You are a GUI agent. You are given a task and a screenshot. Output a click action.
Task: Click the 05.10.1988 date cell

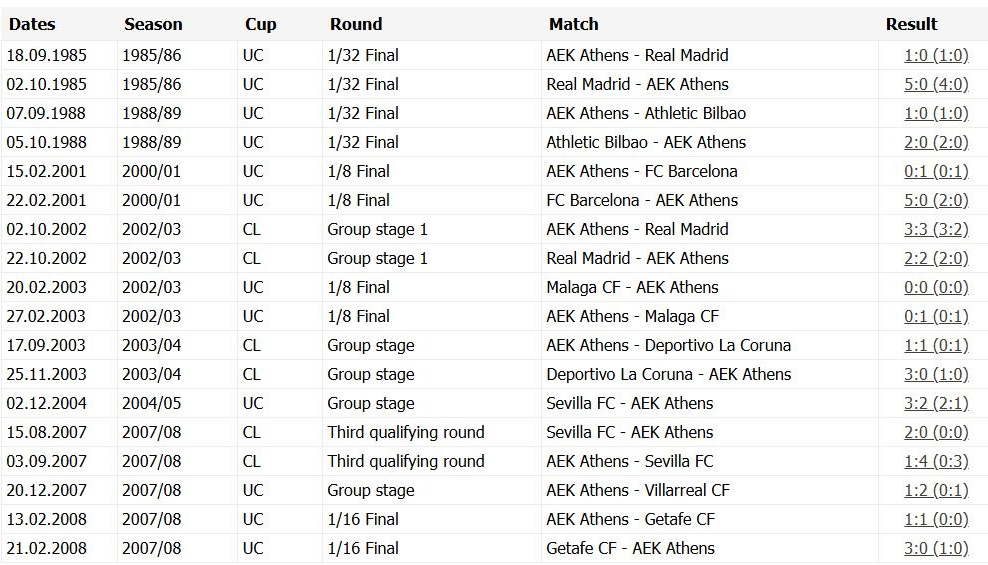click(46, 142)
